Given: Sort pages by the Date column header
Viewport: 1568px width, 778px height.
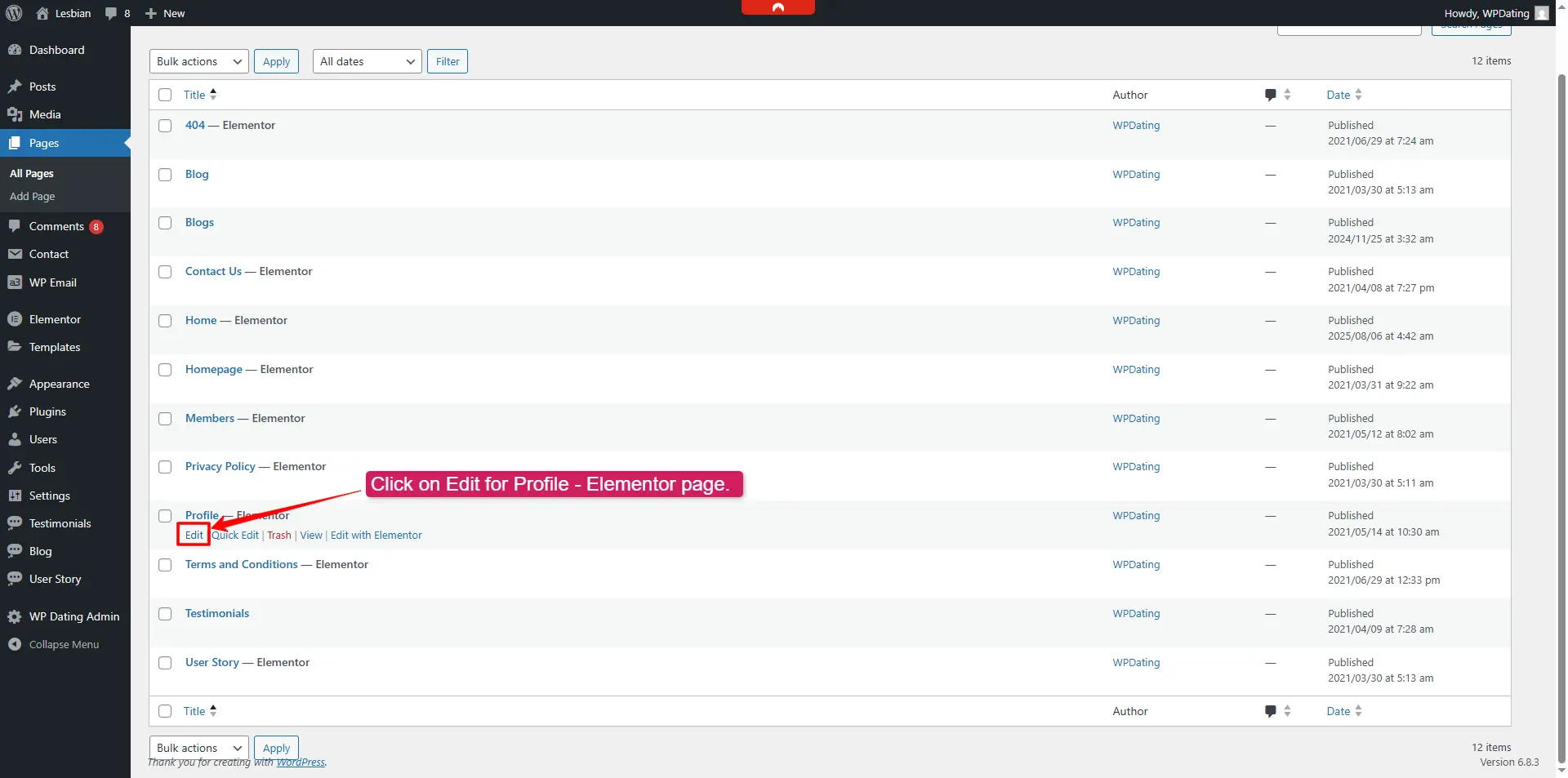Looking at the screenshot, I should point(1338,95).
